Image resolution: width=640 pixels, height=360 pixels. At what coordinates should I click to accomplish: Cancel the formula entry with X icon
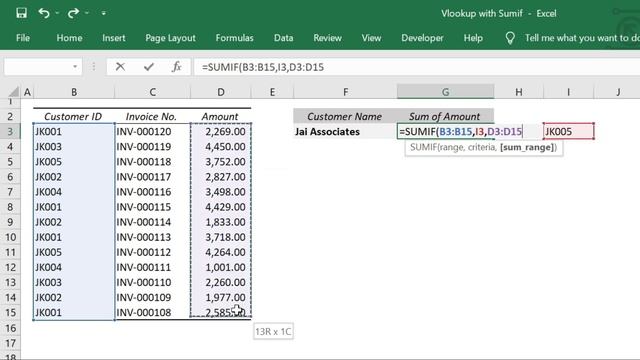tap(120, 67)
